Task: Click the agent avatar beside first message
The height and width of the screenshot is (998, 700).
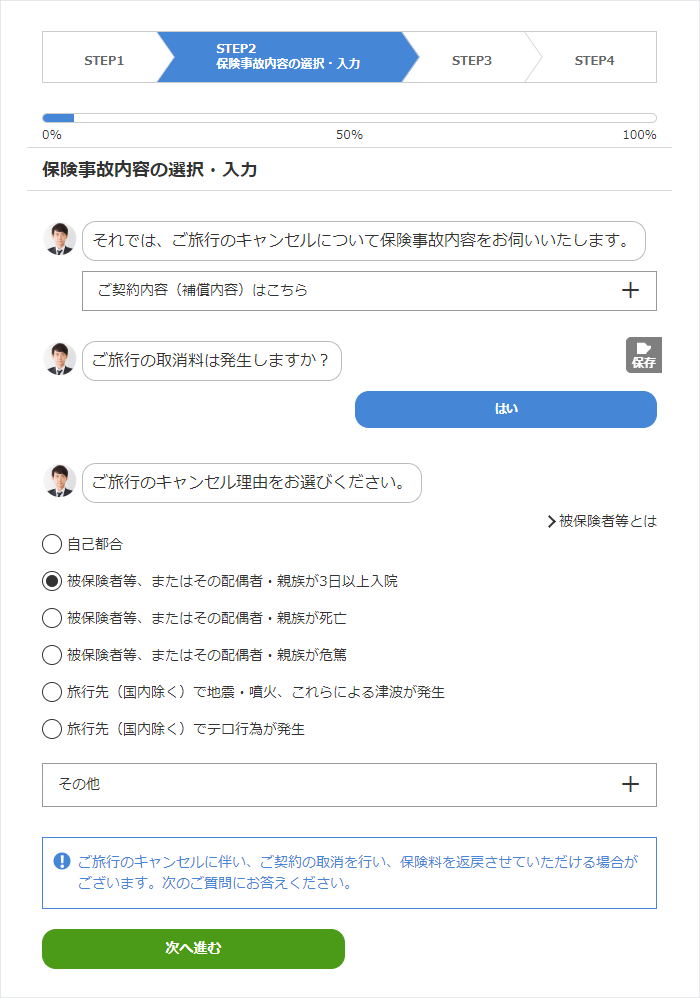Action: 60,239
